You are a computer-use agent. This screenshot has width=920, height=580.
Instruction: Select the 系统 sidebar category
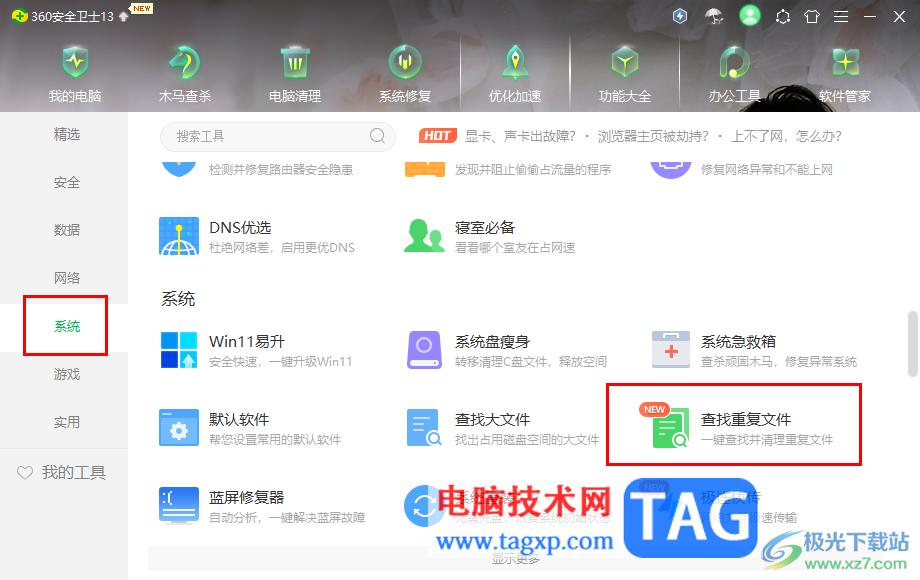point(67,326)
